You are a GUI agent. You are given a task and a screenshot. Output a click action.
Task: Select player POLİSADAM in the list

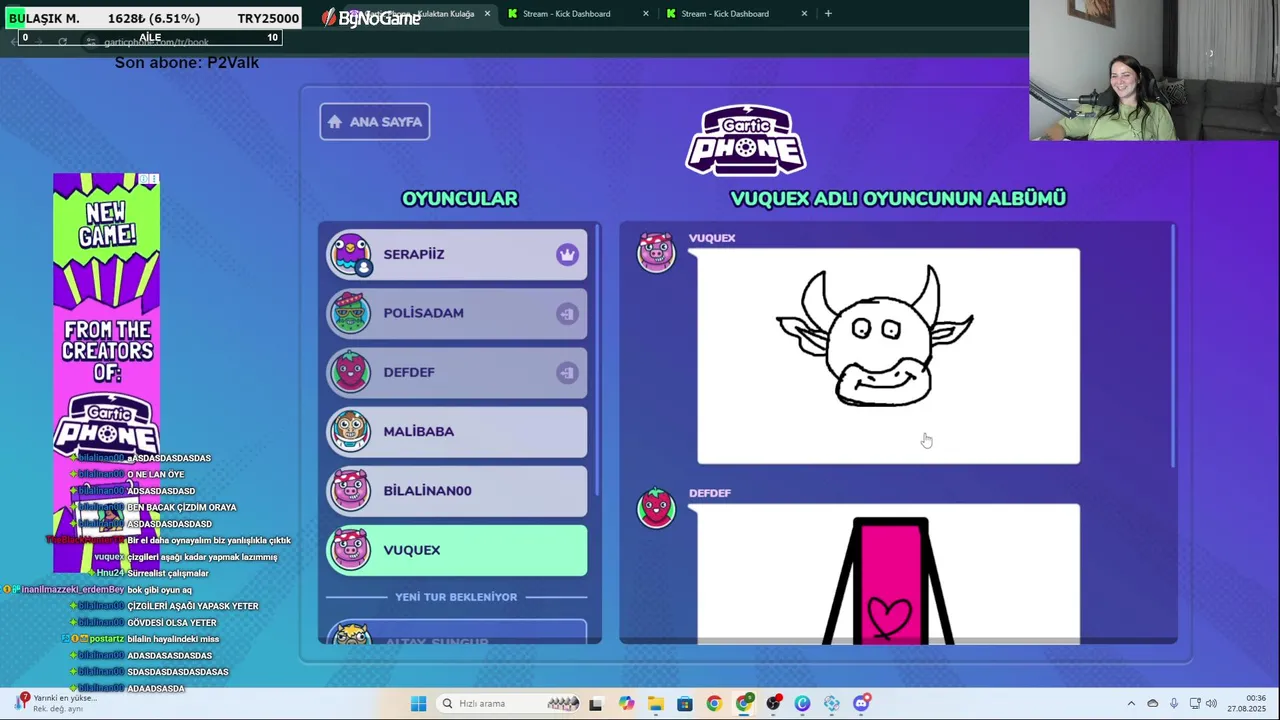click(457, 313)
